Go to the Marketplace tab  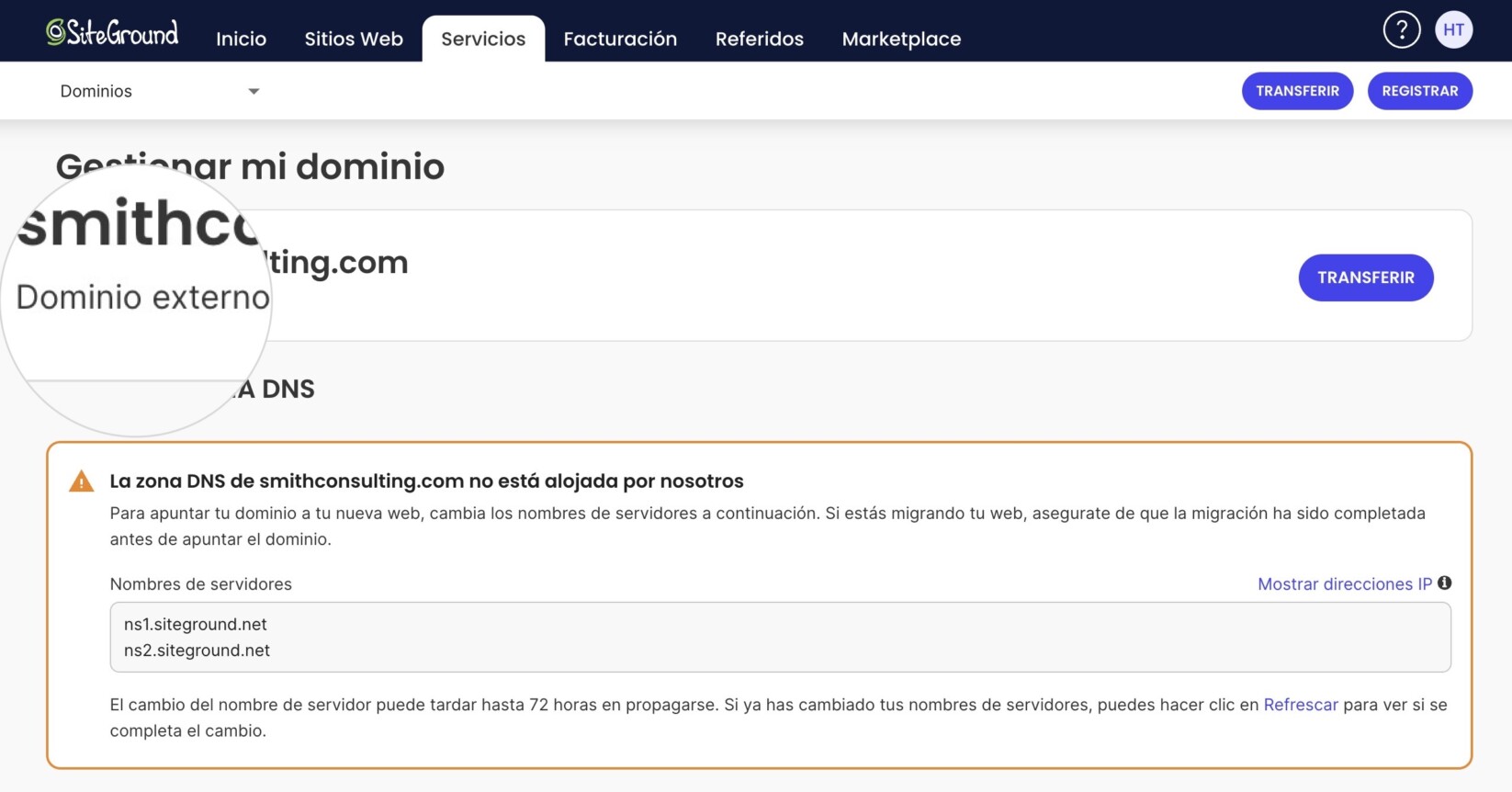[x=901, y=39]
